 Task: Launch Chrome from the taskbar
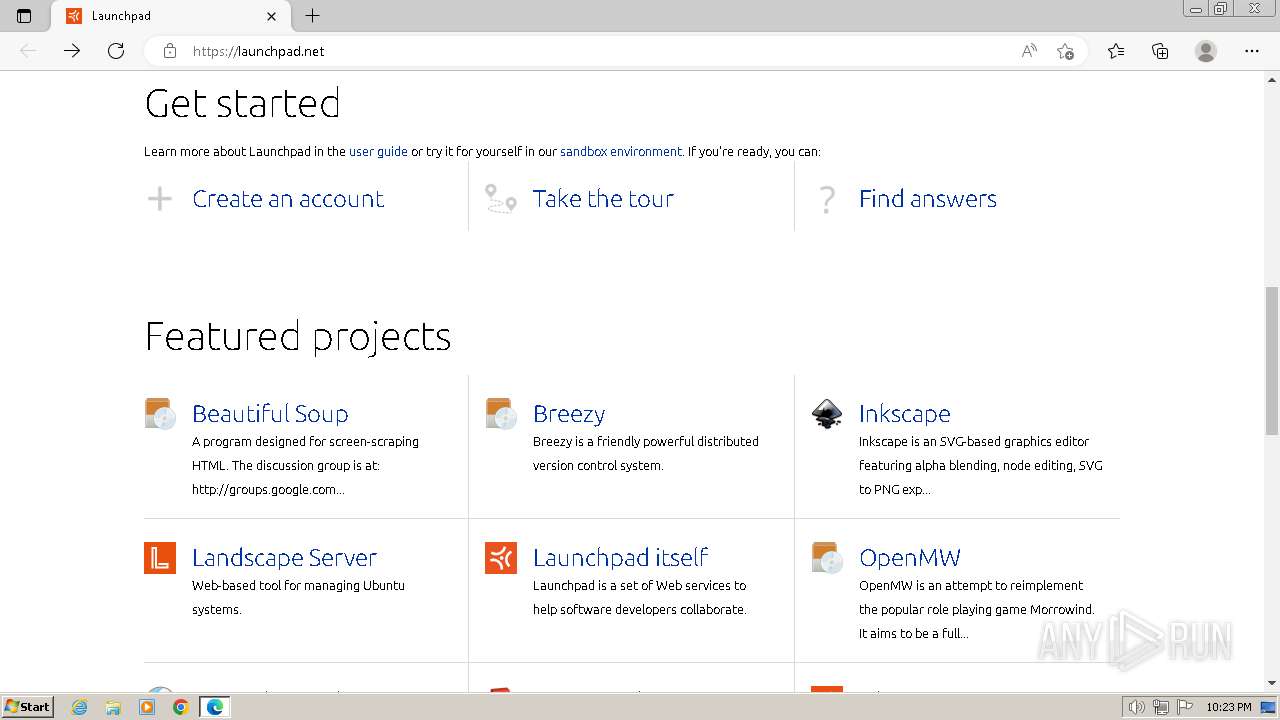click(x=181, y=707)
